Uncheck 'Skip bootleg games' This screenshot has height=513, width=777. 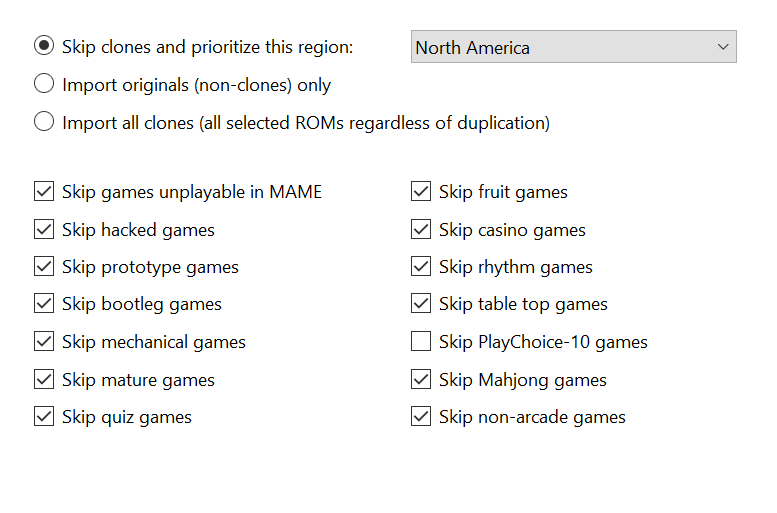click(x=44, y=304)
